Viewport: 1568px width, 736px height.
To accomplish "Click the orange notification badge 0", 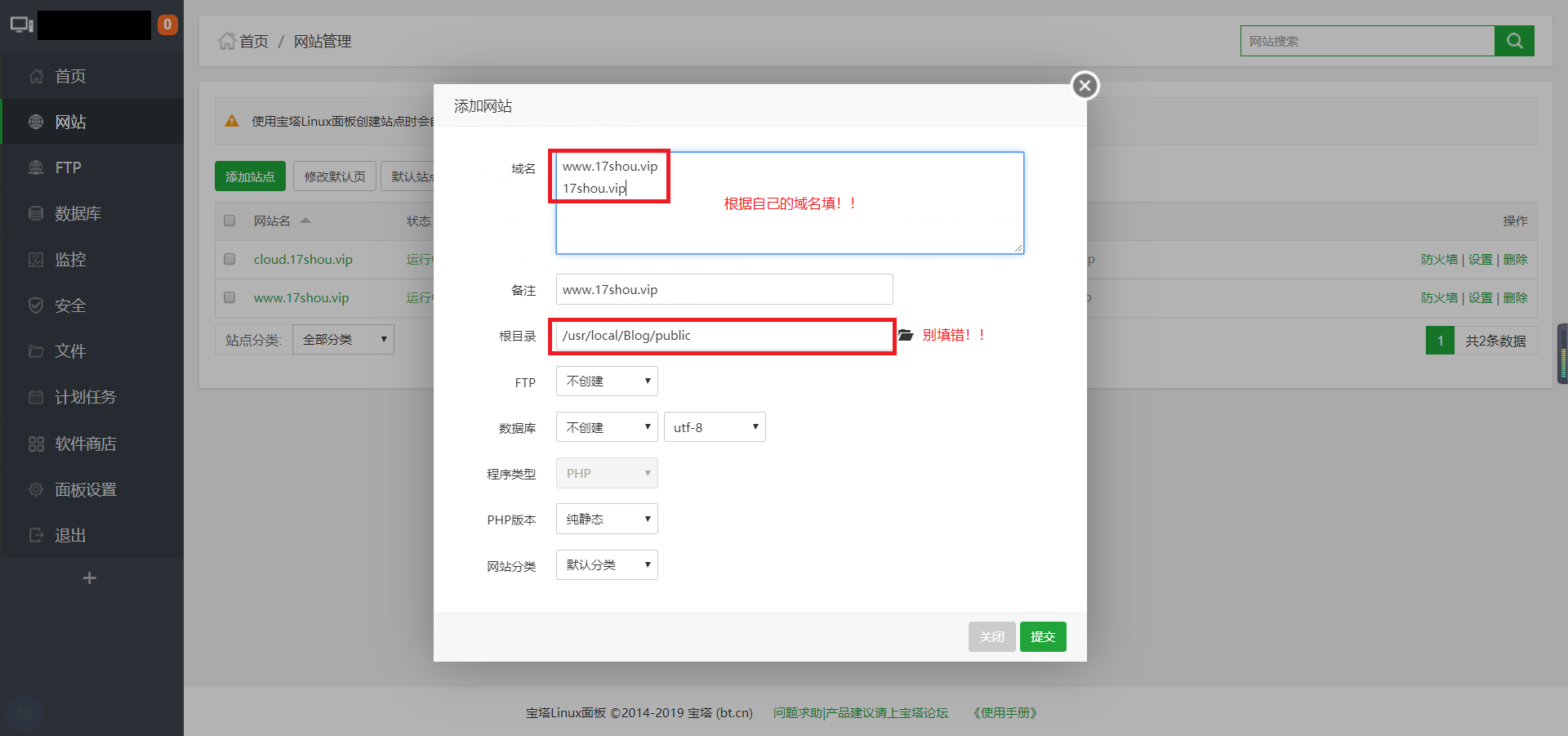I will [x=167, y=25].
